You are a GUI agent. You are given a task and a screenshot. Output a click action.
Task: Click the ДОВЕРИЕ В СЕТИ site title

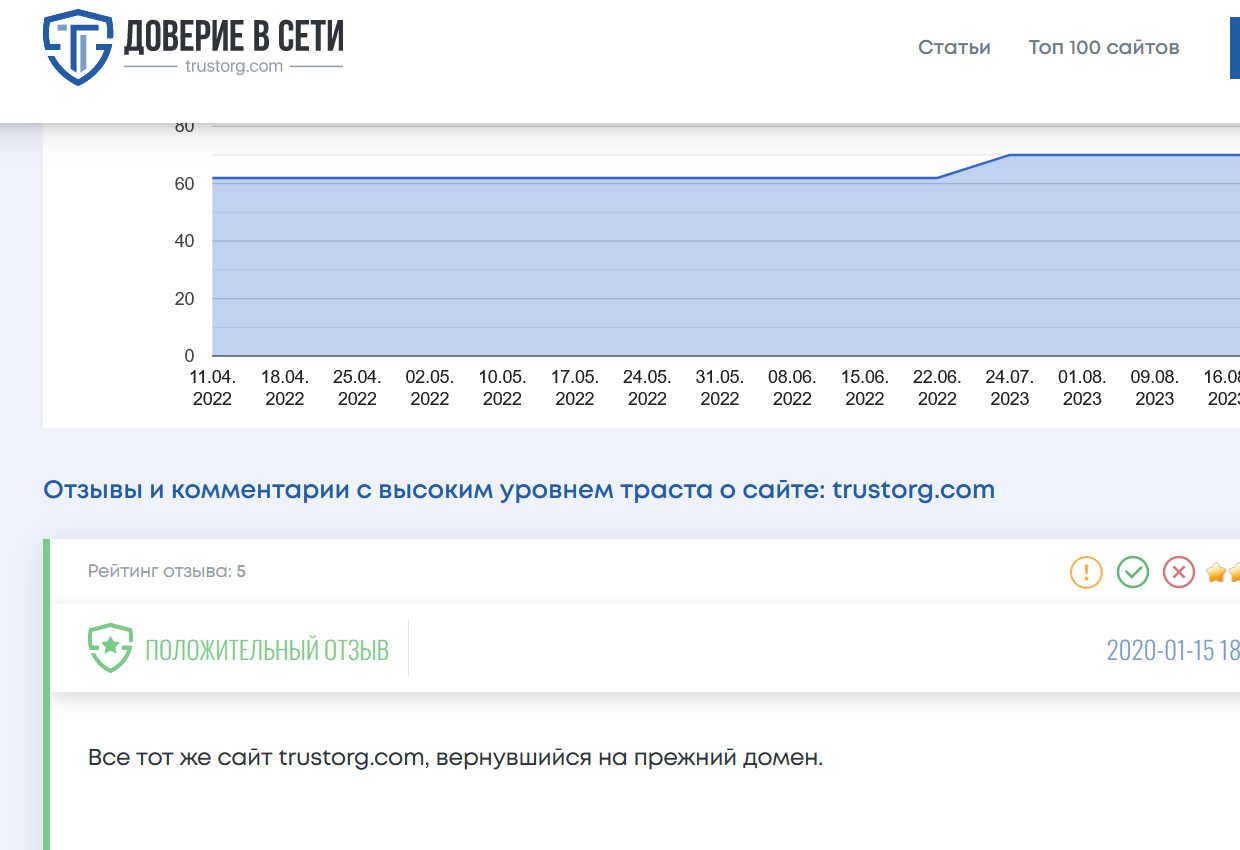click(233, 37)
